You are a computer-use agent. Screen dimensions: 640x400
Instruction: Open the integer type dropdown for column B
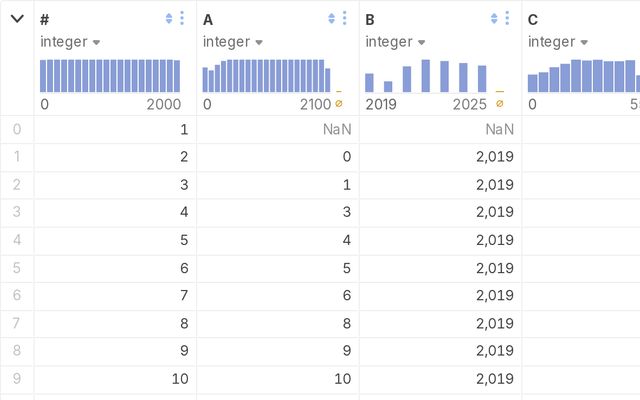tap(395, 42)
